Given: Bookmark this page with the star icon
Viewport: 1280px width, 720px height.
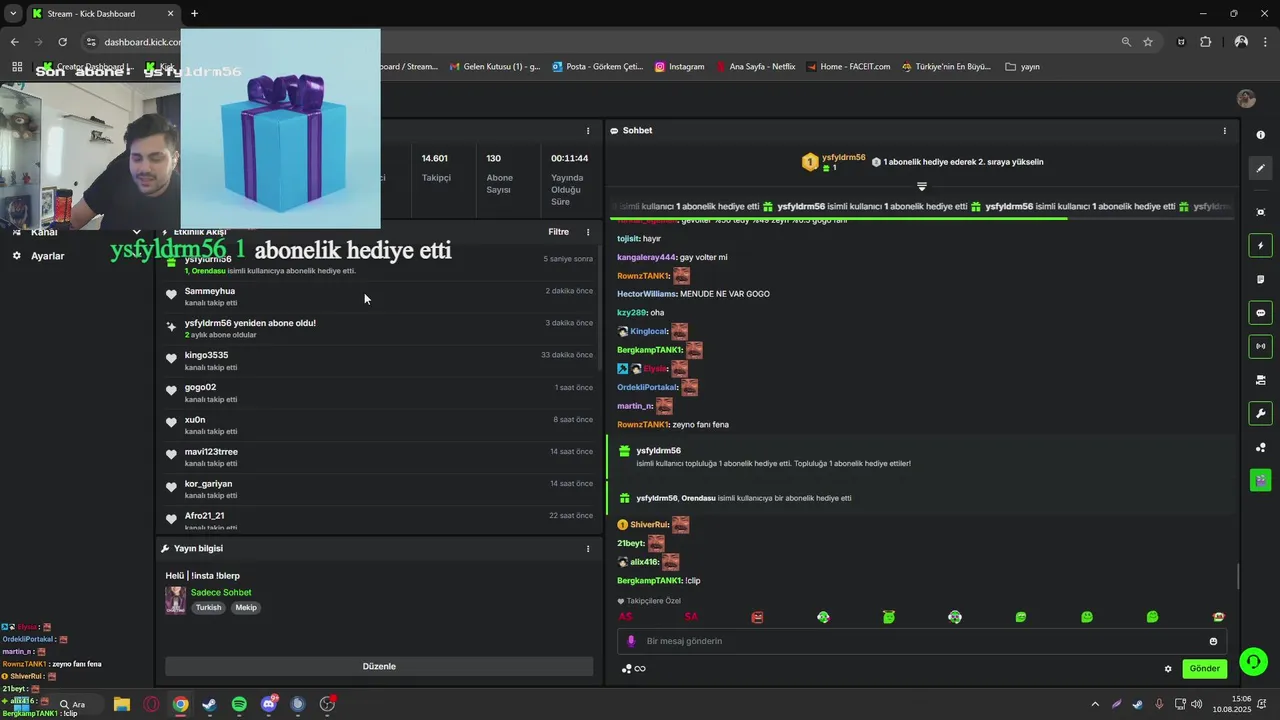Looking at the screenshot, I should [x=1148, y=42].
